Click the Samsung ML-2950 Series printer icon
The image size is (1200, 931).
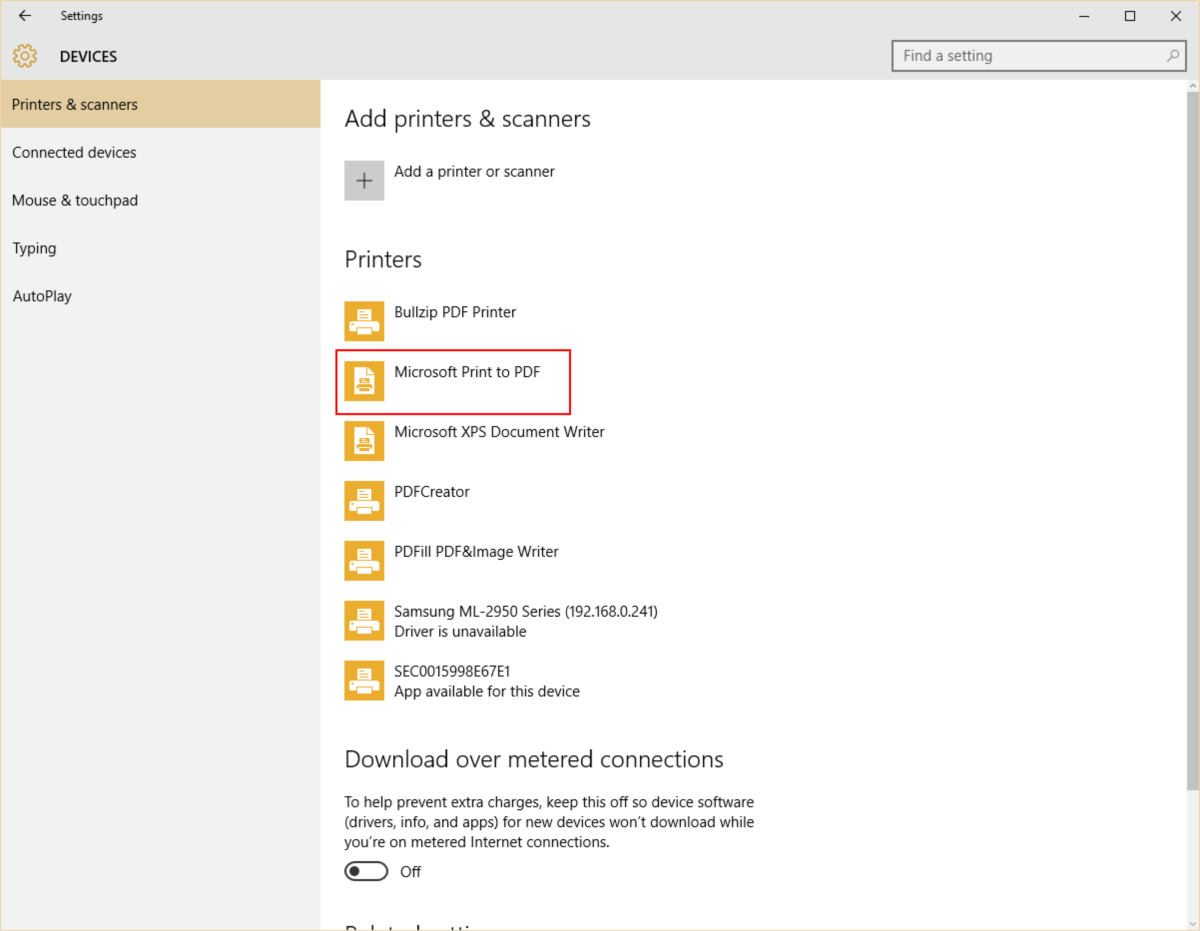pos(364,621)
